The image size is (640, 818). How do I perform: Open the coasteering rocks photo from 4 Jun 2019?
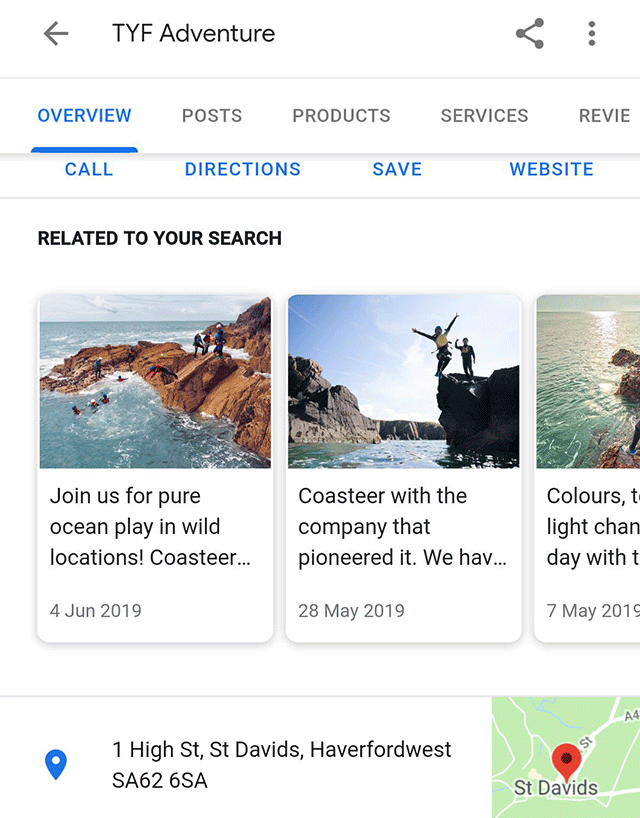pos(155,381)
